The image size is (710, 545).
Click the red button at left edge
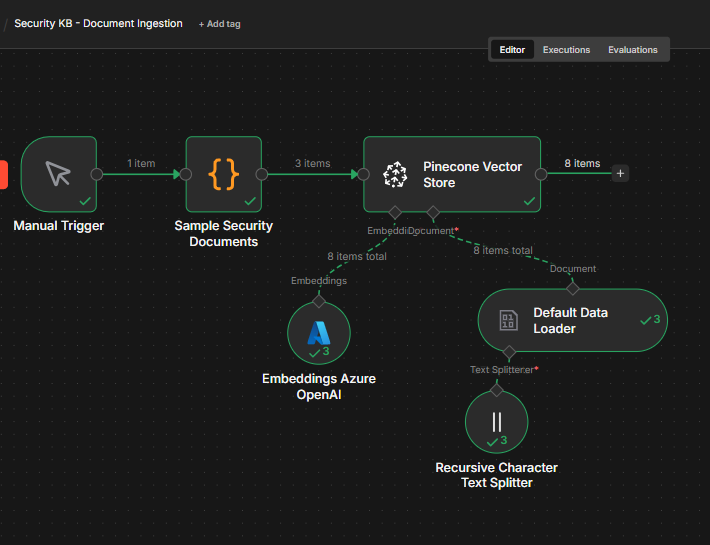pos(4,174)
